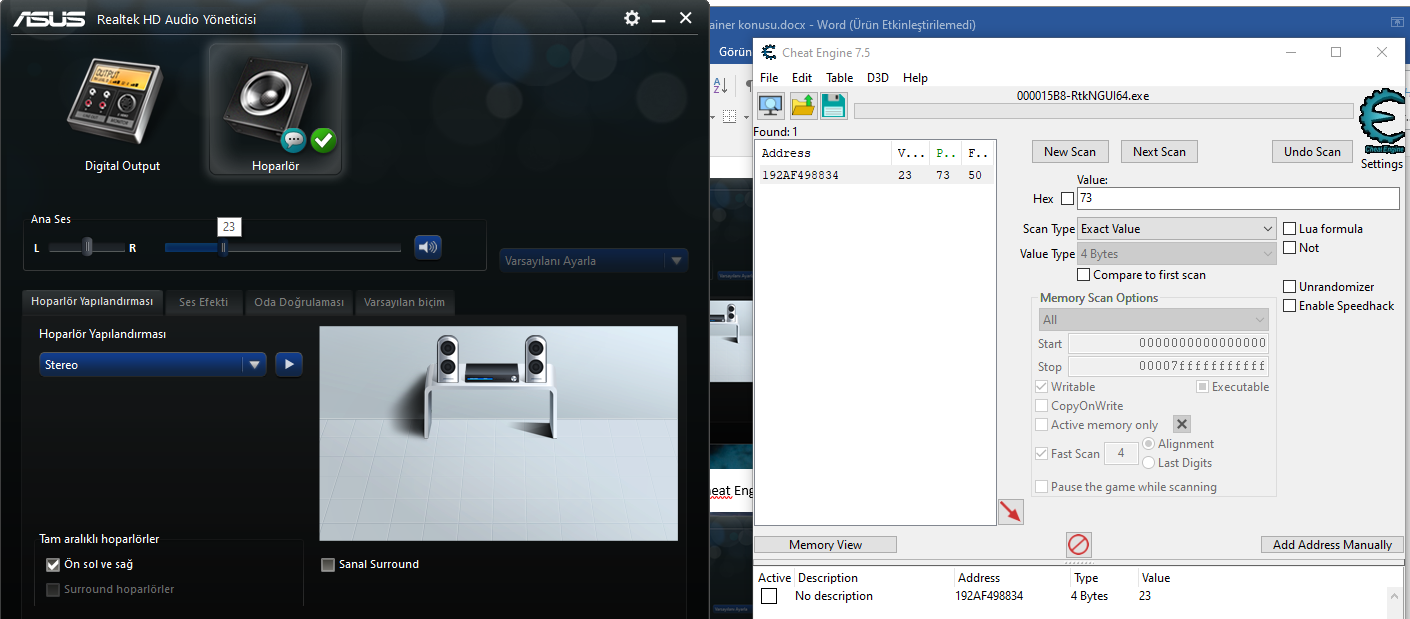Toggle Active checkbox for address 192AF498834

click(769, 596)
